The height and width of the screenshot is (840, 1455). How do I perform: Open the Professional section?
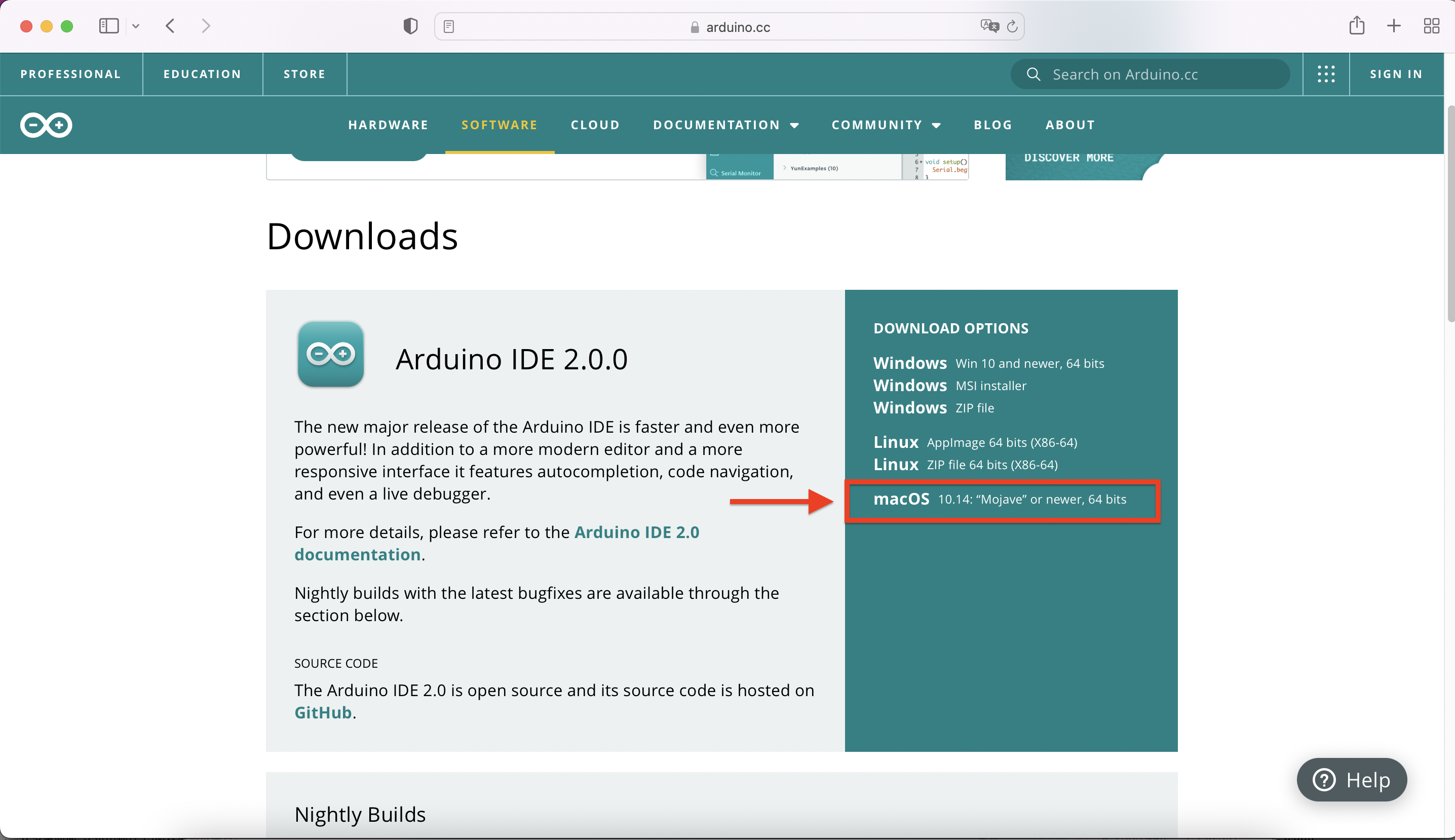[71, 74]
